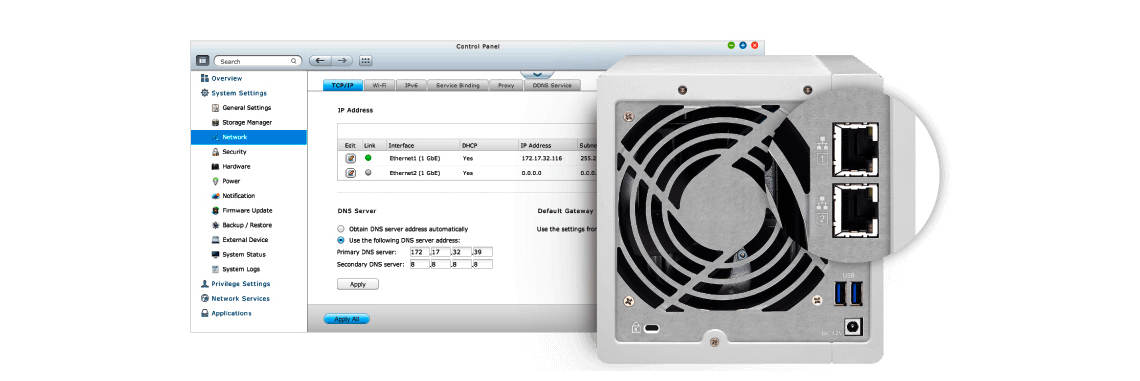Click the Network Services globe icon

point(205,298)
